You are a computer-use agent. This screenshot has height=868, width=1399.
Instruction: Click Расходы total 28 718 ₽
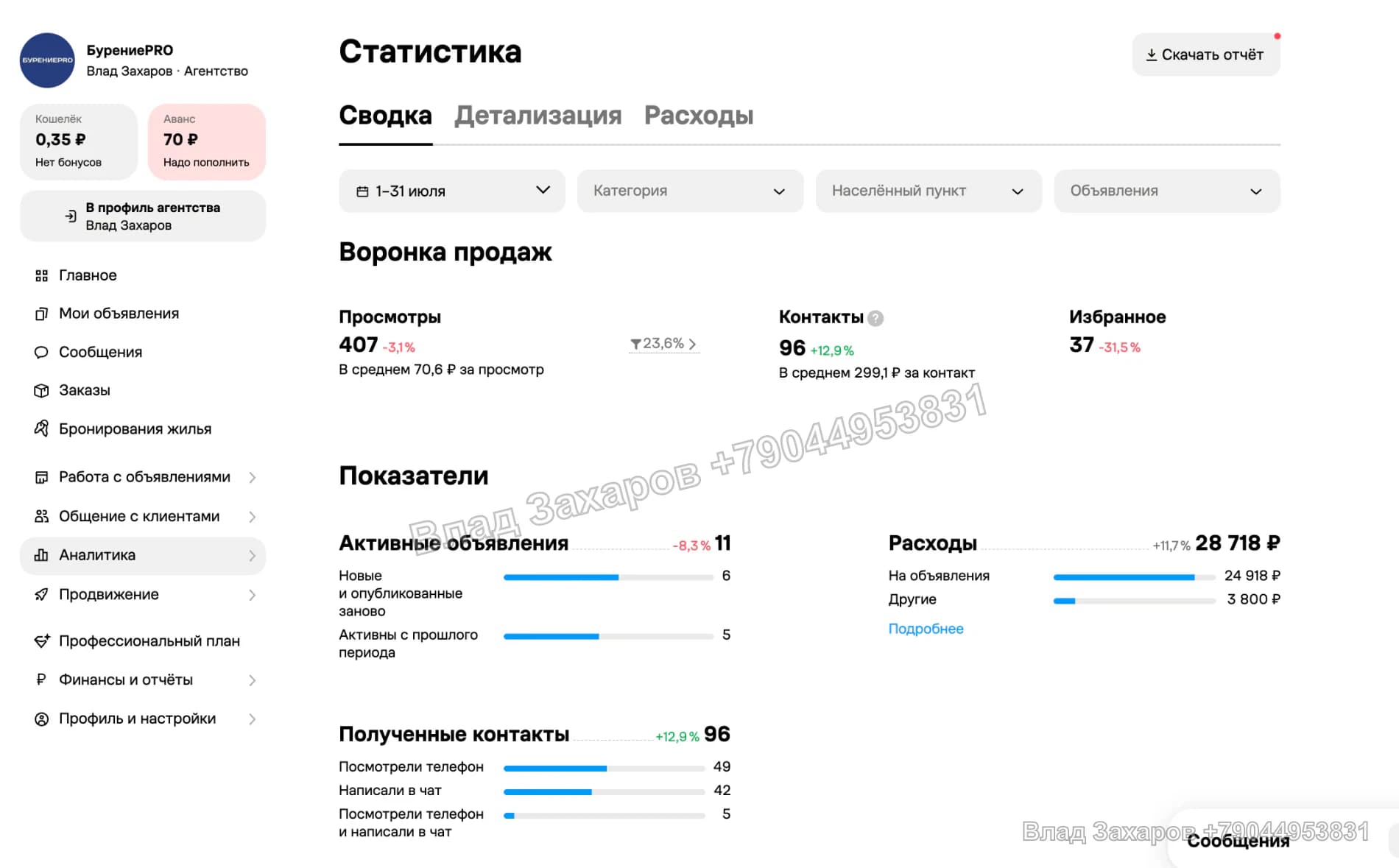pos(1237,543)
